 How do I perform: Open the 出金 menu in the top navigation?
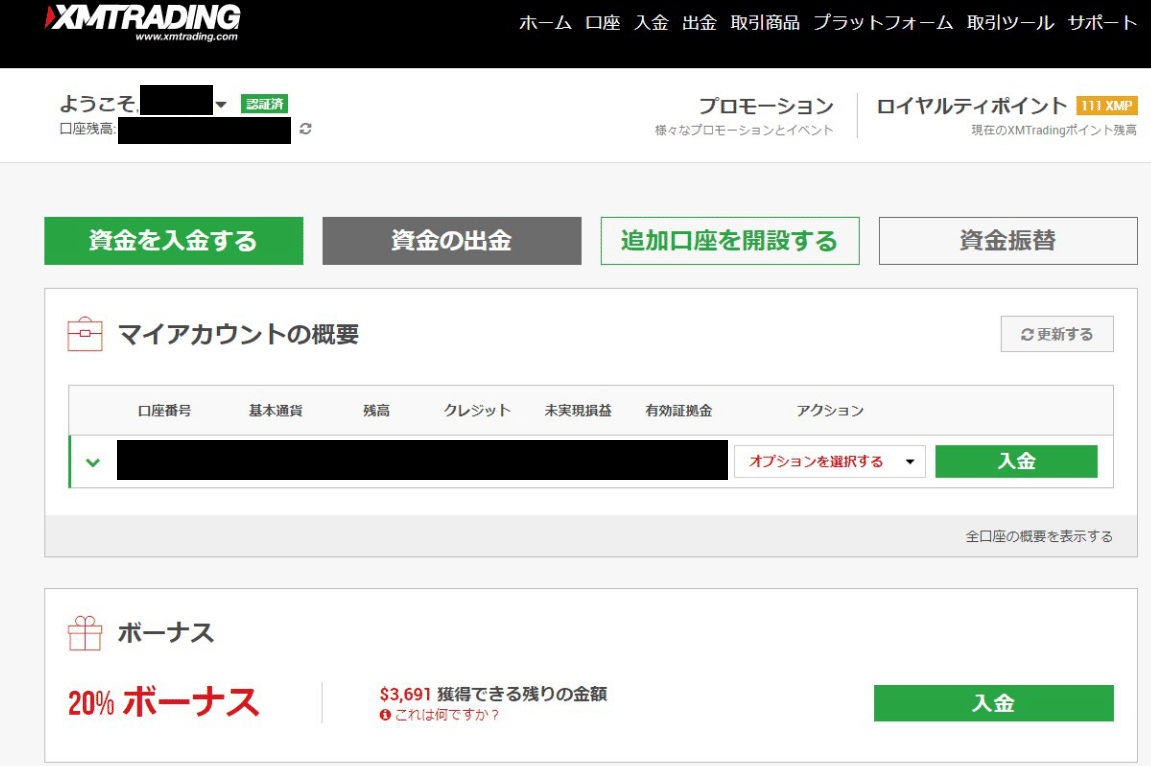(699, 23)
